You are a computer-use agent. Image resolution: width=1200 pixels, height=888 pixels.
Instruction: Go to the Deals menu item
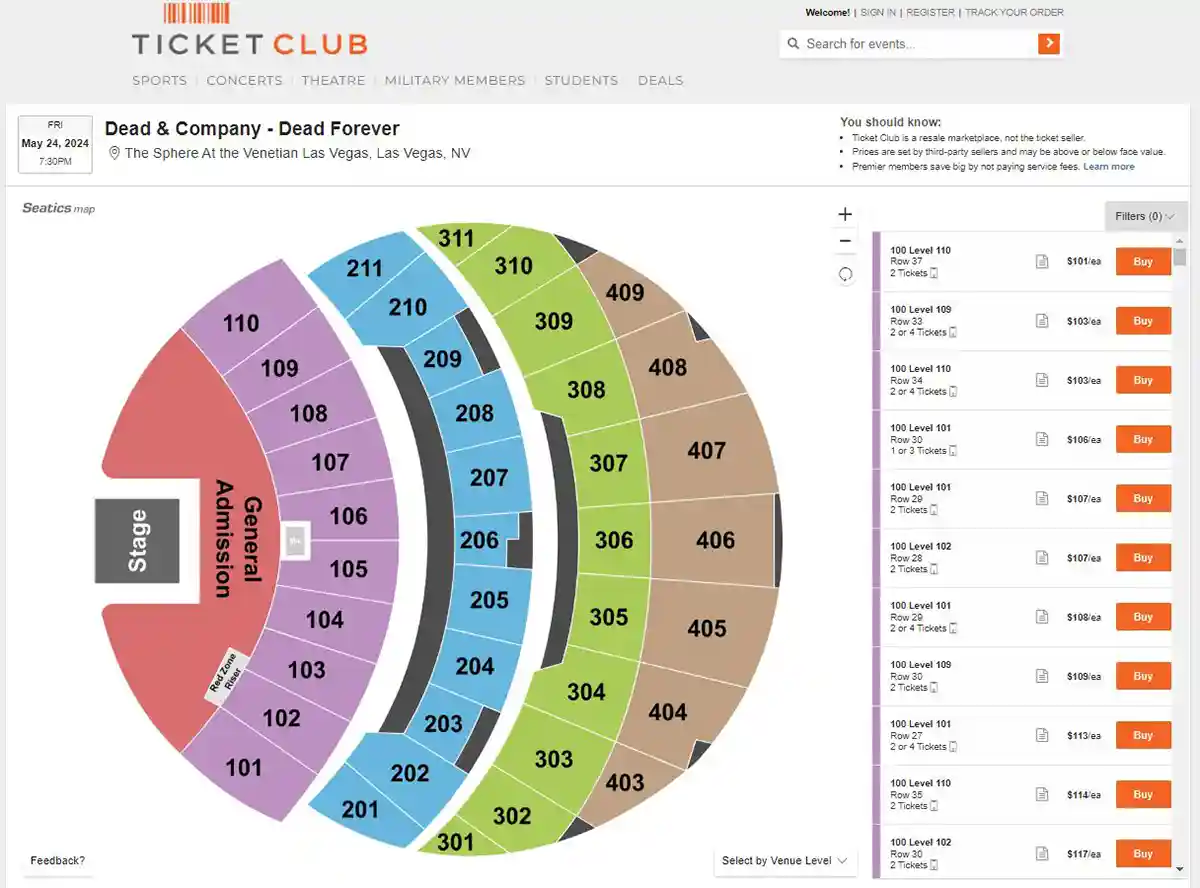pyautogui.click(x=661, y=80)
